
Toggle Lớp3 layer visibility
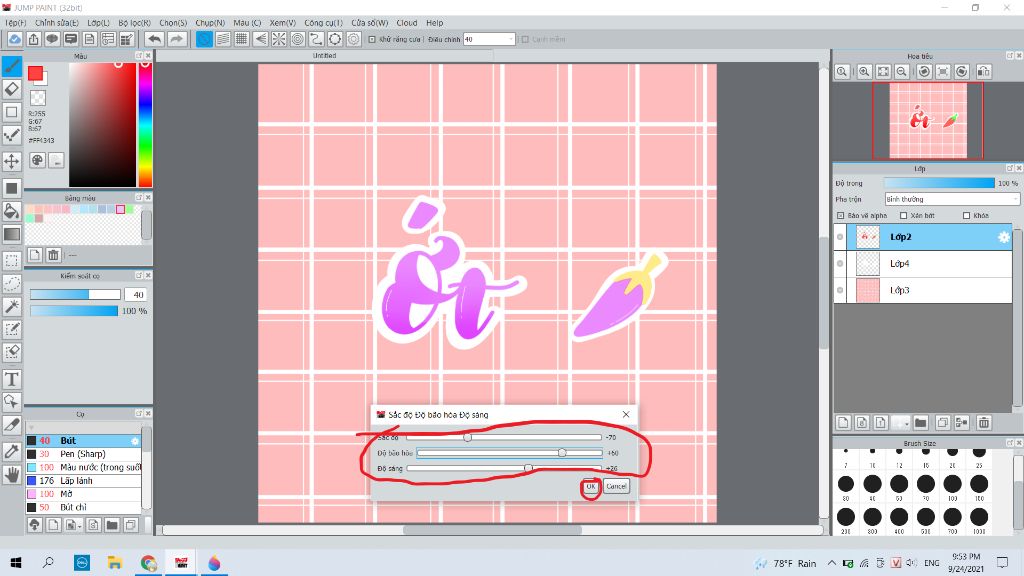click(840, 290)
